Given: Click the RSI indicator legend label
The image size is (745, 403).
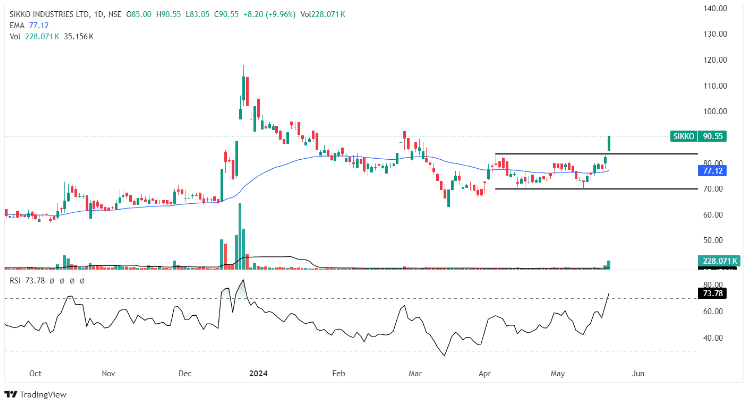Looking at the screenshot, I should point(15,281).
